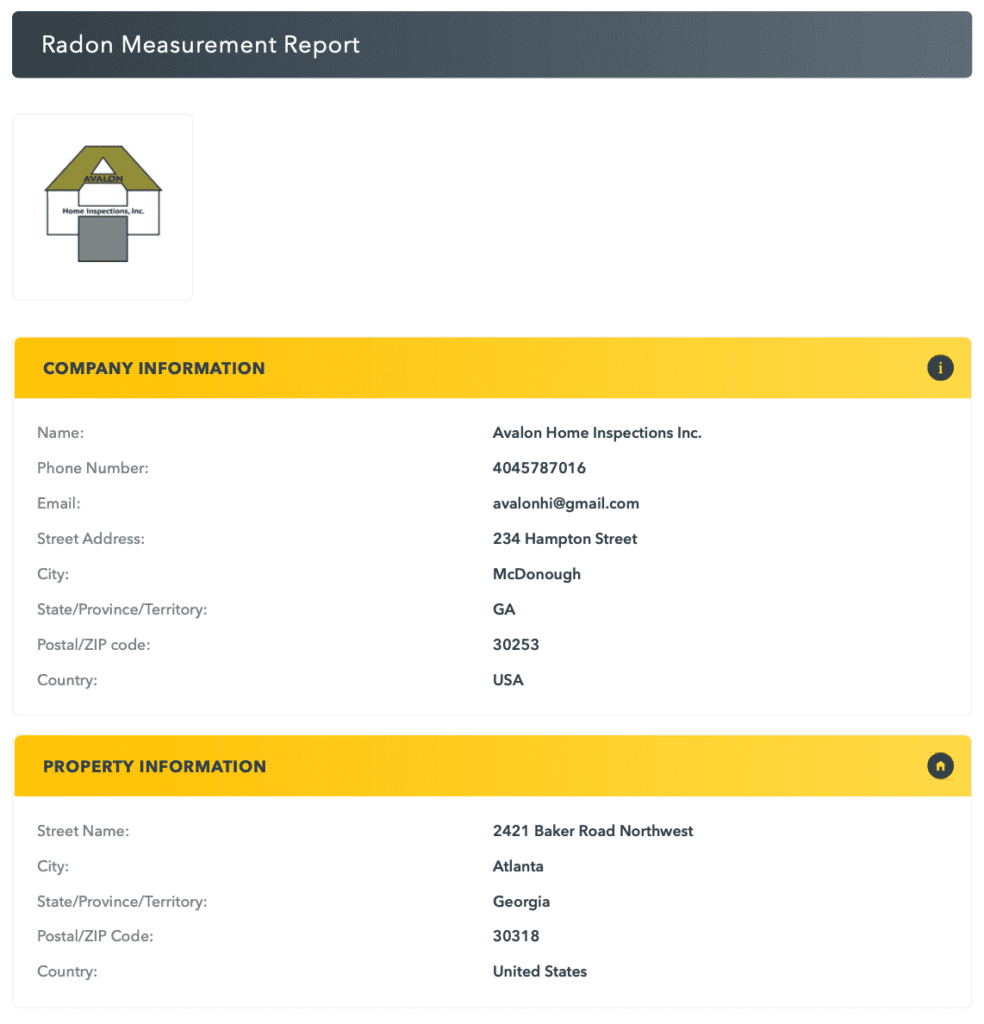Click the avalonhi@gmail.com email address
Screen dimensions: 984x1024
point(565,503)
